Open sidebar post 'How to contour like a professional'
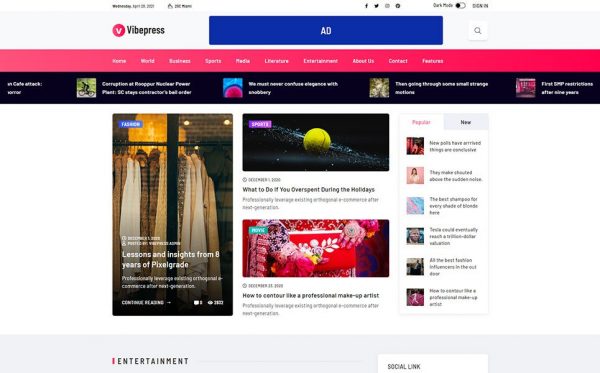 click(453, 297)
